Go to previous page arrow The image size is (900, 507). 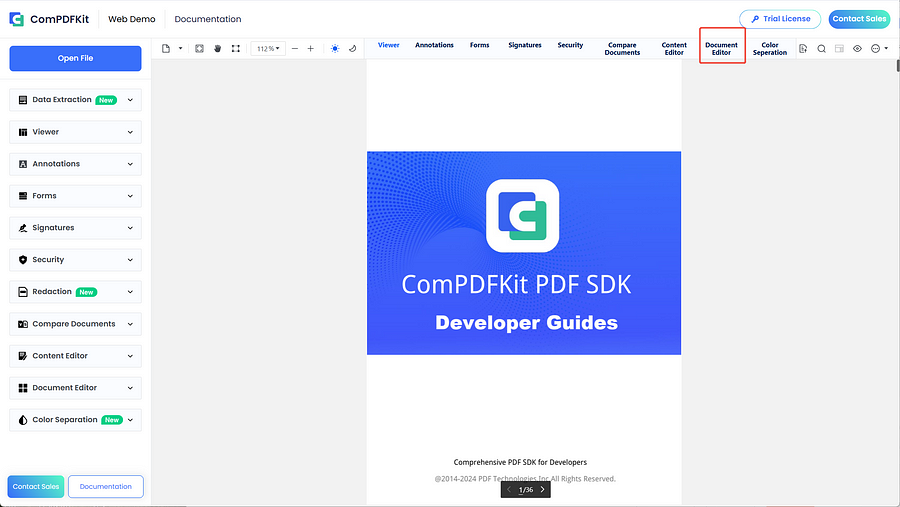[509, 489]
